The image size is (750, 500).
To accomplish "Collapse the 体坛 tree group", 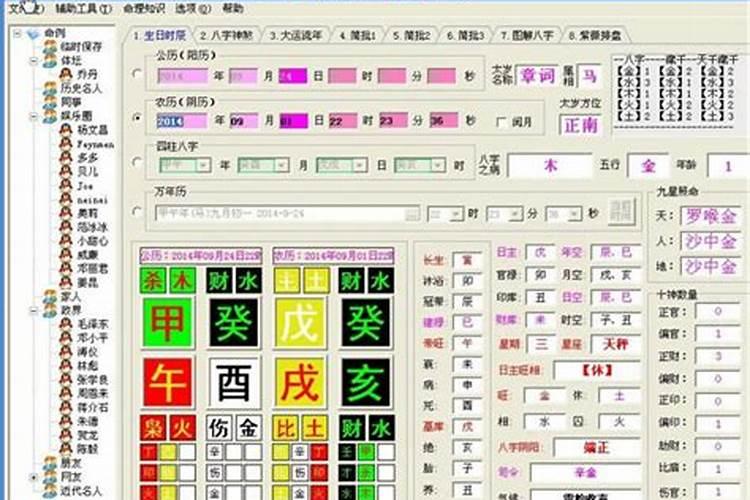I will (34, 61).
